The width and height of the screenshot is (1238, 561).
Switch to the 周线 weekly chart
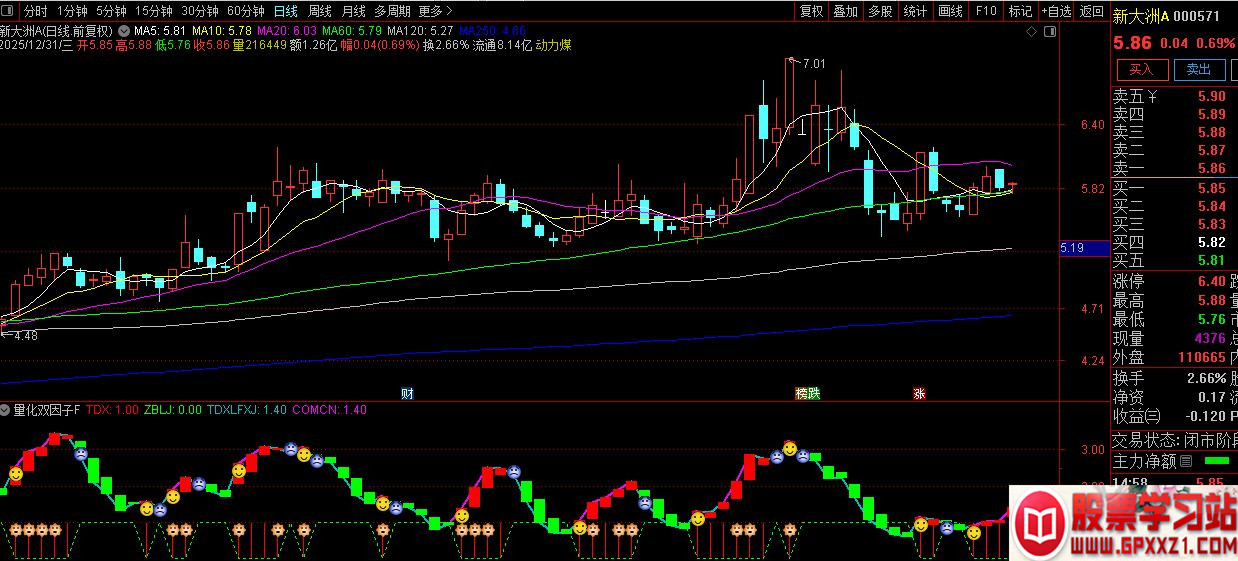click(320, 11)
